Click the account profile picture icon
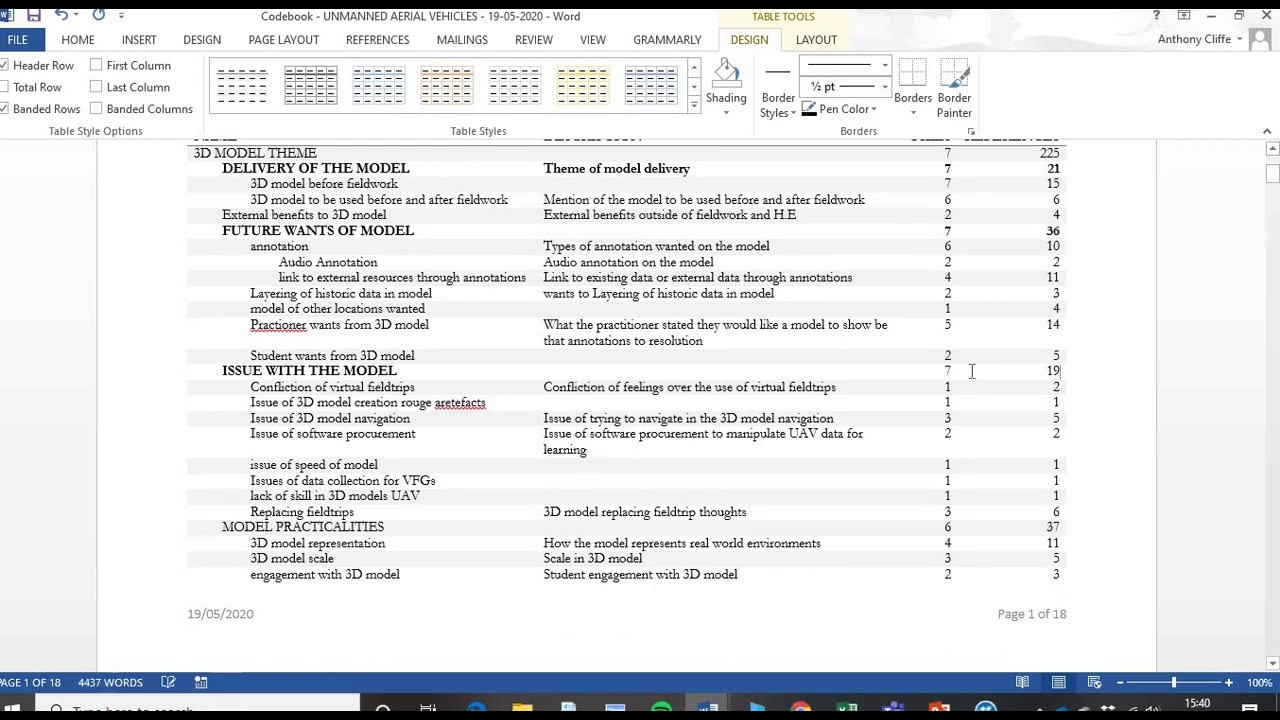Image resolution: width=1280 pixels, height=720 pixels. [1260, 40]
